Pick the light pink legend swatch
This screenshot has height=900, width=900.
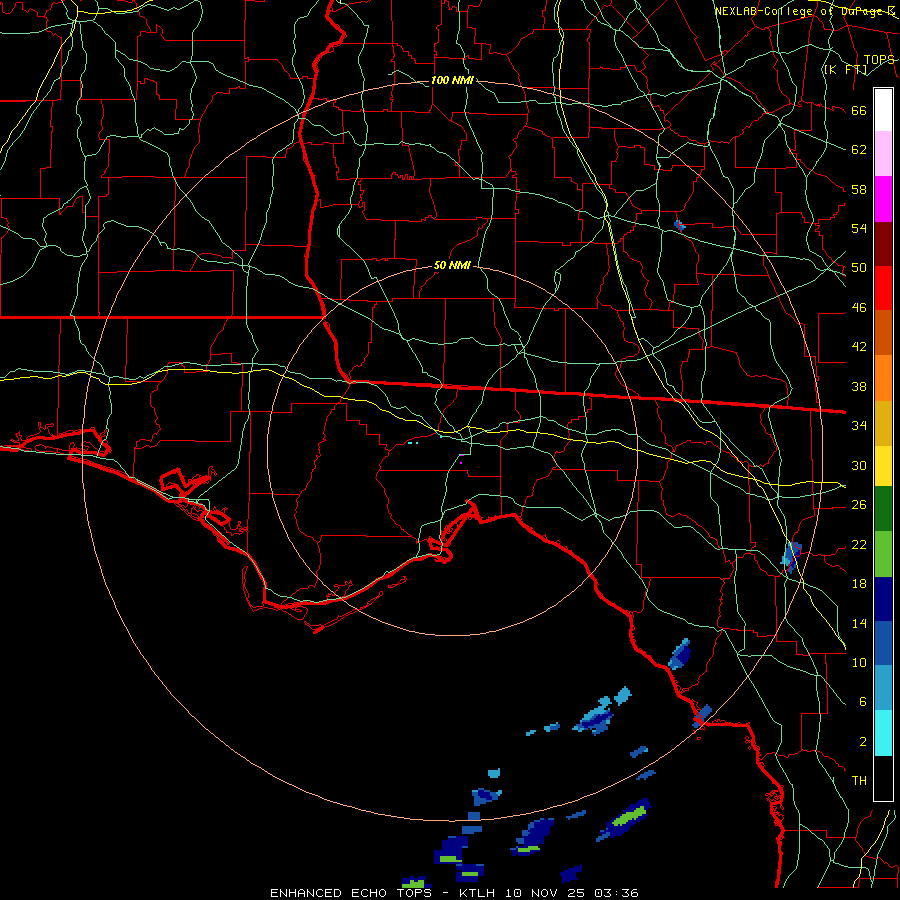pyautogui.click(x=883, y=154)
